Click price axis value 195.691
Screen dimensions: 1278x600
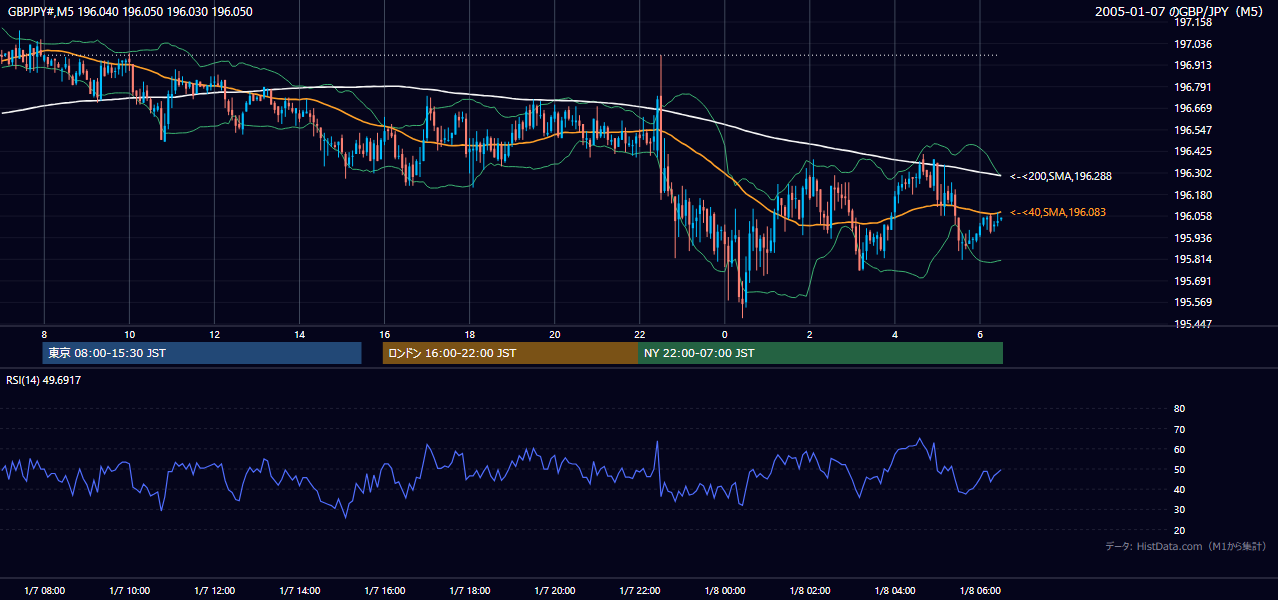tap(1192, 281)
